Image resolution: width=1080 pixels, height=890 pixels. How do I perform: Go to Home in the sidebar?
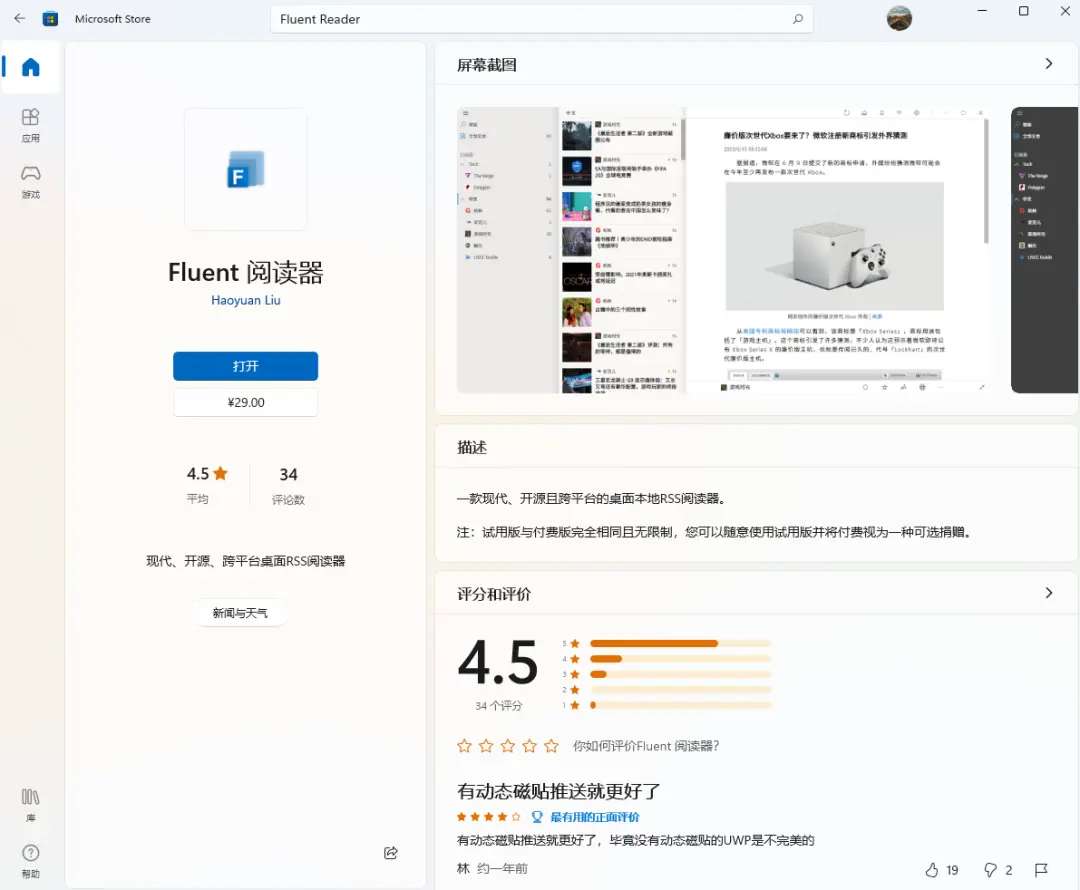coord(31,67)
